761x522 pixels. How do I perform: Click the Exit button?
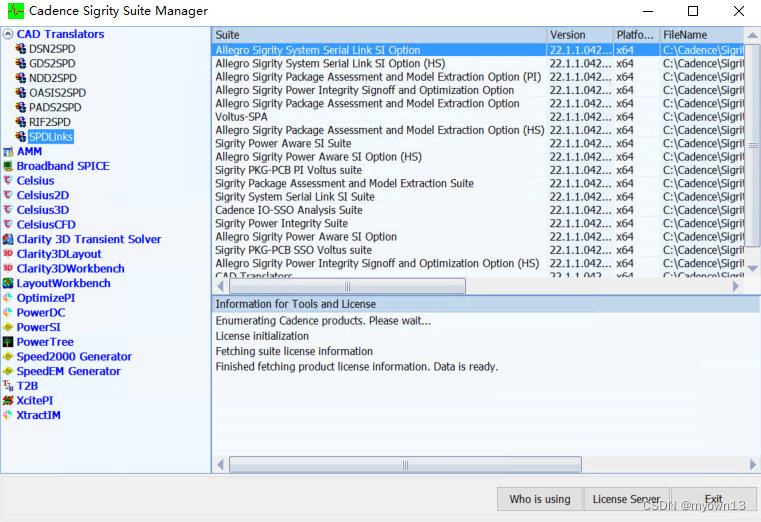713,499
